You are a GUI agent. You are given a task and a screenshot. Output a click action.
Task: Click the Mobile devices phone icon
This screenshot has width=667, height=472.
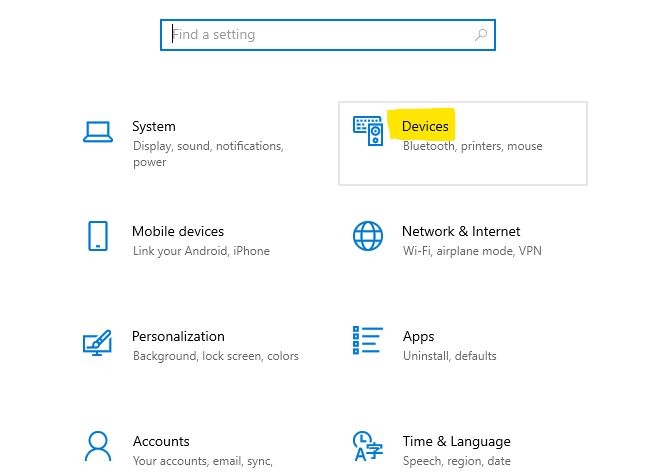click(98, 236)
